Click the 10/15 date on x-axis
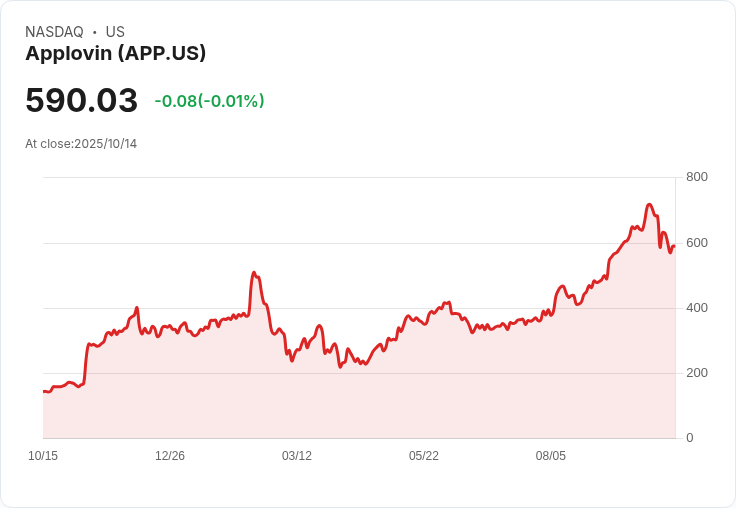This screenshot has width=736, height=508. pyautogui.click(x=43, y=456)
